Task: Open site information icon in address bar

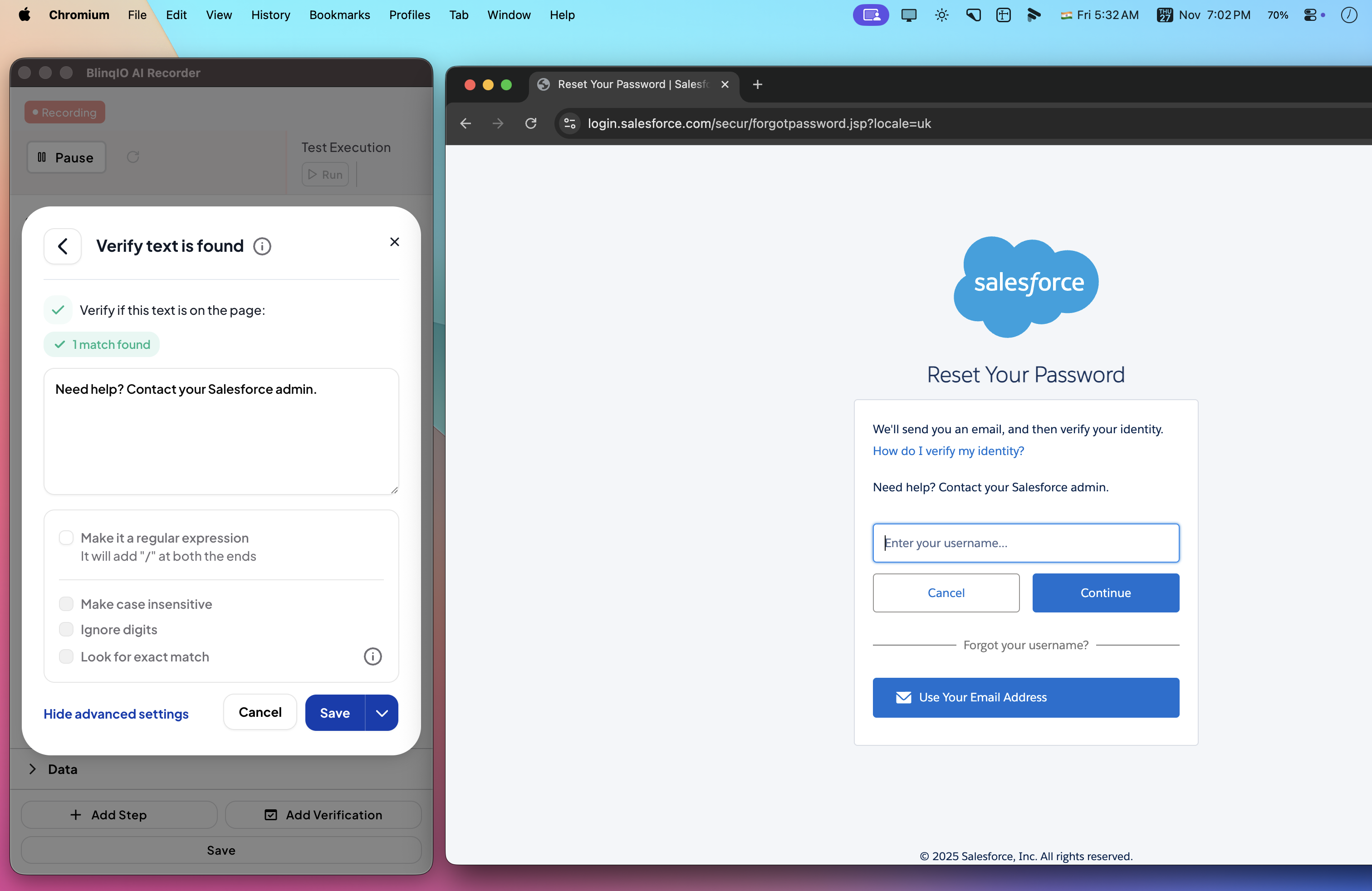Action: coord(569,123)
